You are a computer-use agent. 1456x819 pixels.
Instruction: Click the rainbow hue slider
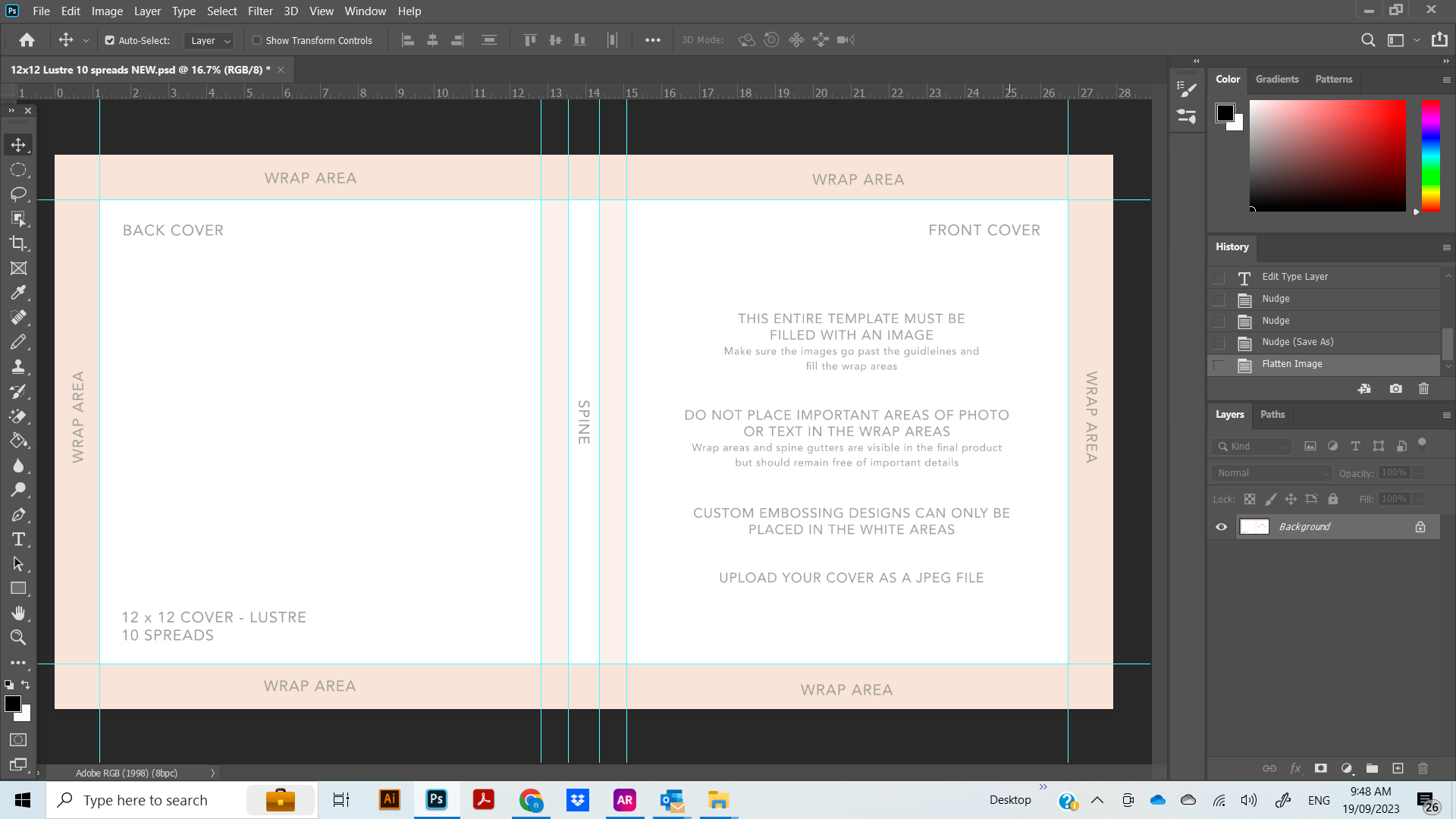1430,155
